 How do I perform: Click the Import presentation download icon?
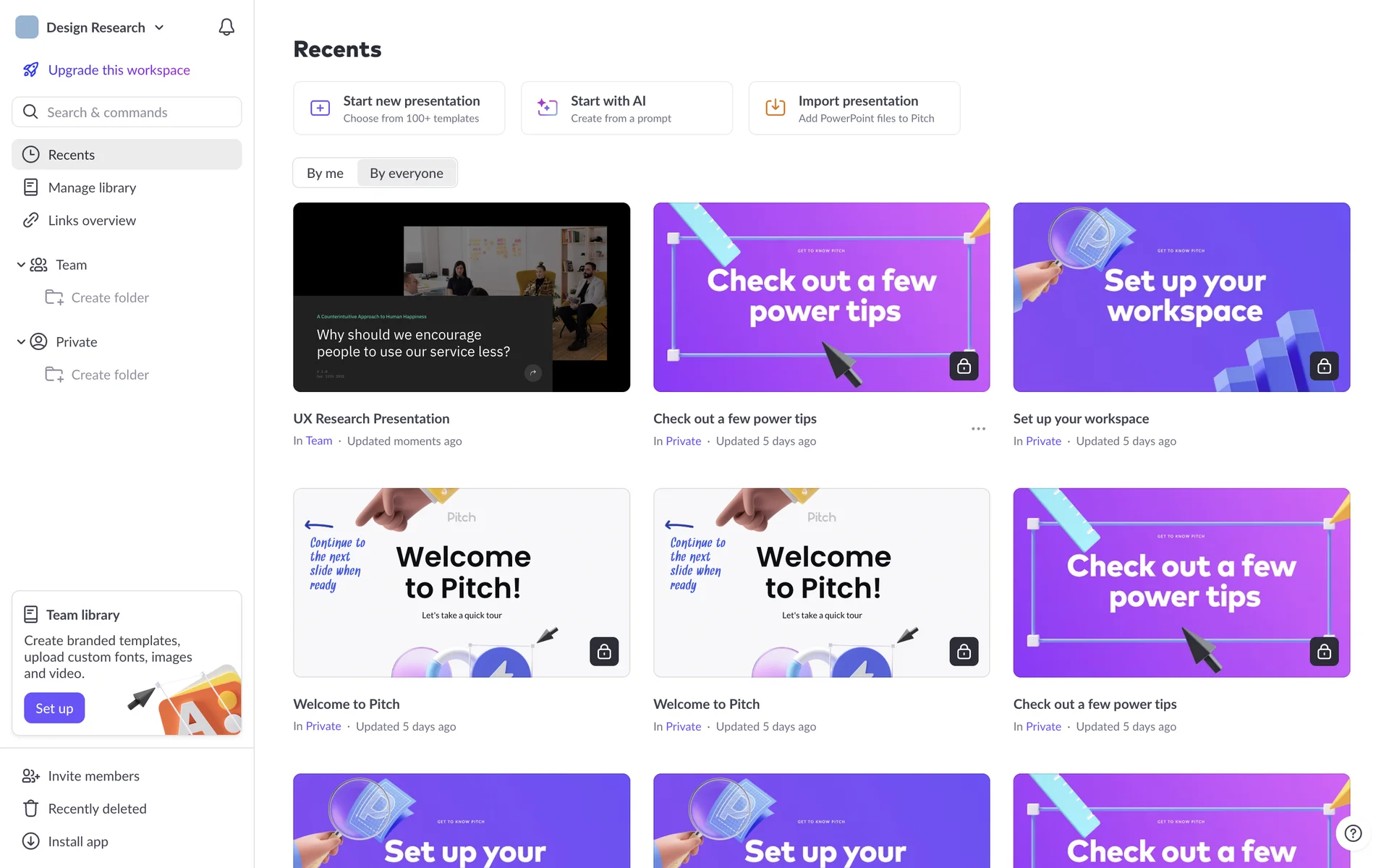pos(775,108)
